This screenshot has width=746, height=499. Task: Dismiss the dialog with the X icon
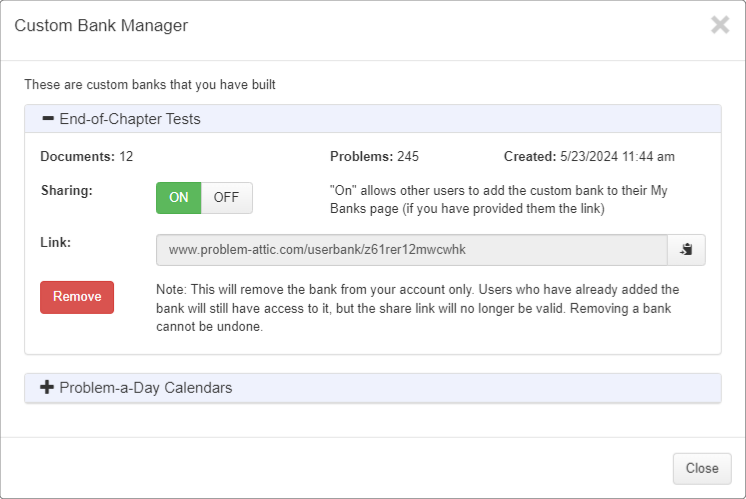pyautogui.click(x=720, y=25)
